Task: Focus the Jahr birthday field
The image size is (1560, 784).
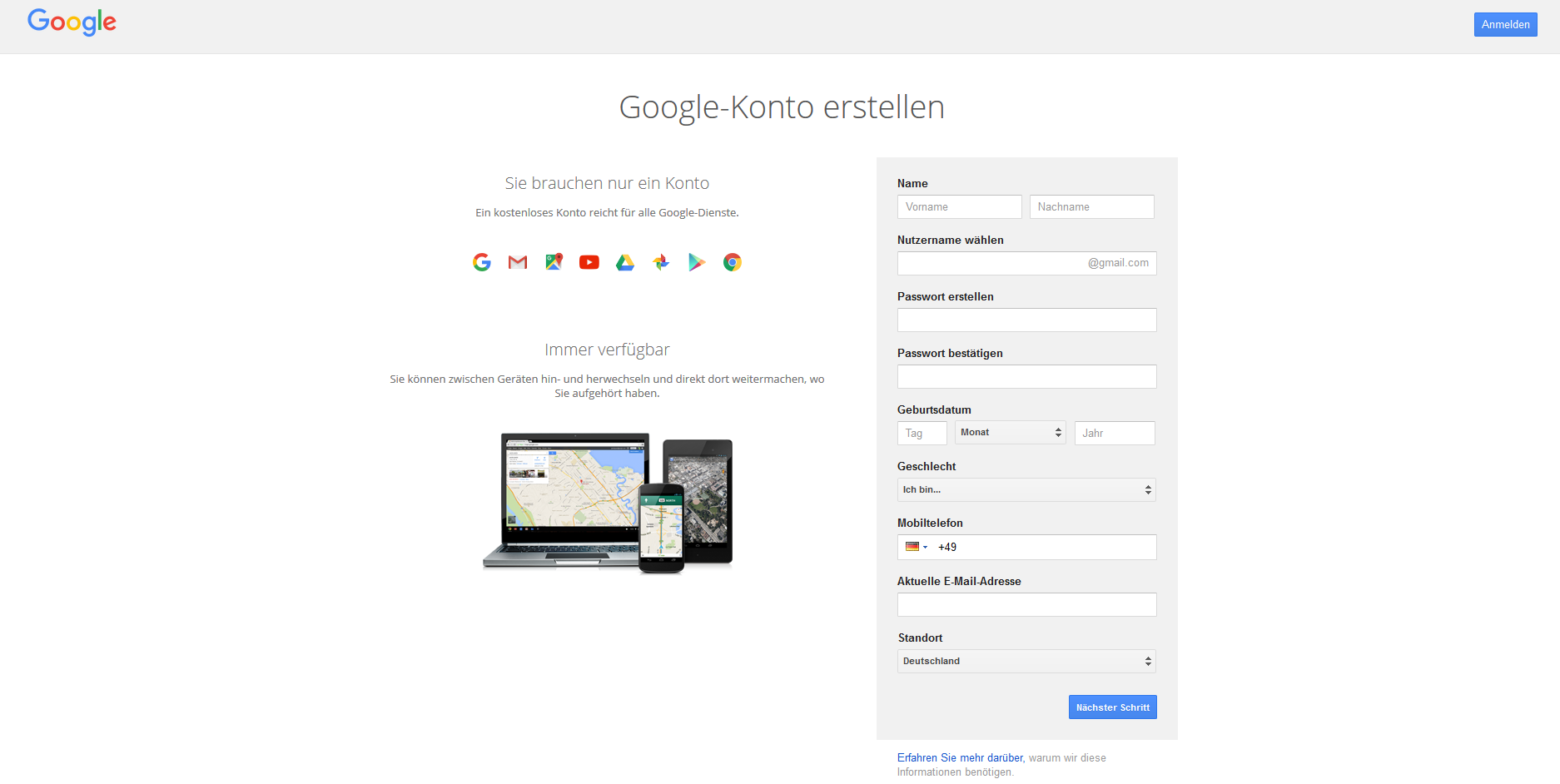Action: pos(1115,433)
